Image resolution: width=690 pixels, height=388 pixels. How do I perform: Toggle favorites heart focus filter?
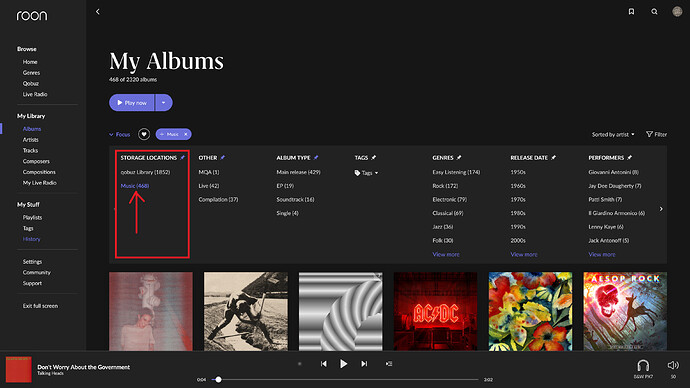tap(144, 134)
